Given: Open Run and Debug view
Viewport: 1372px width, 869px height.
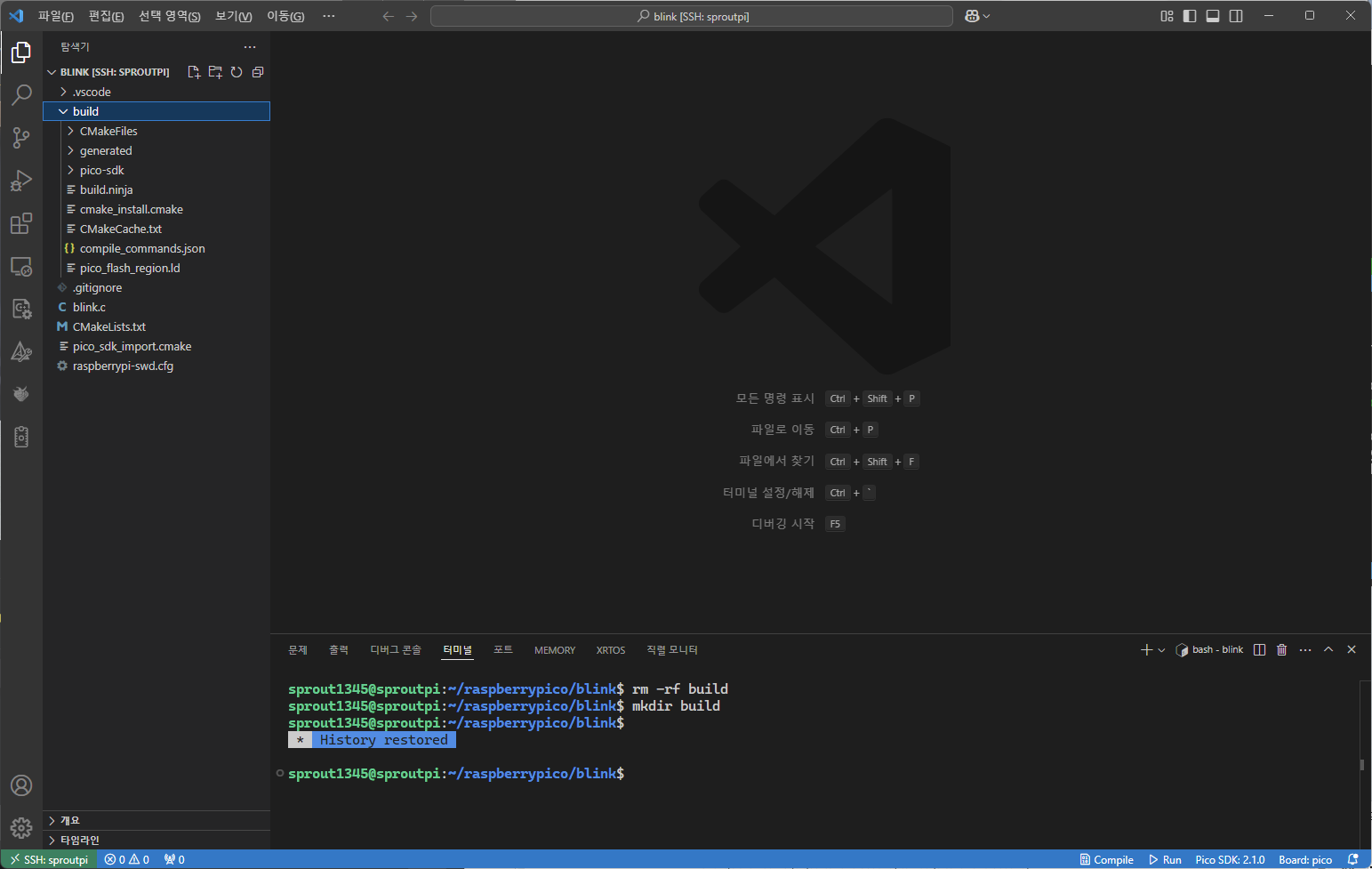Looking at the screenshot, I should (21, 181).
